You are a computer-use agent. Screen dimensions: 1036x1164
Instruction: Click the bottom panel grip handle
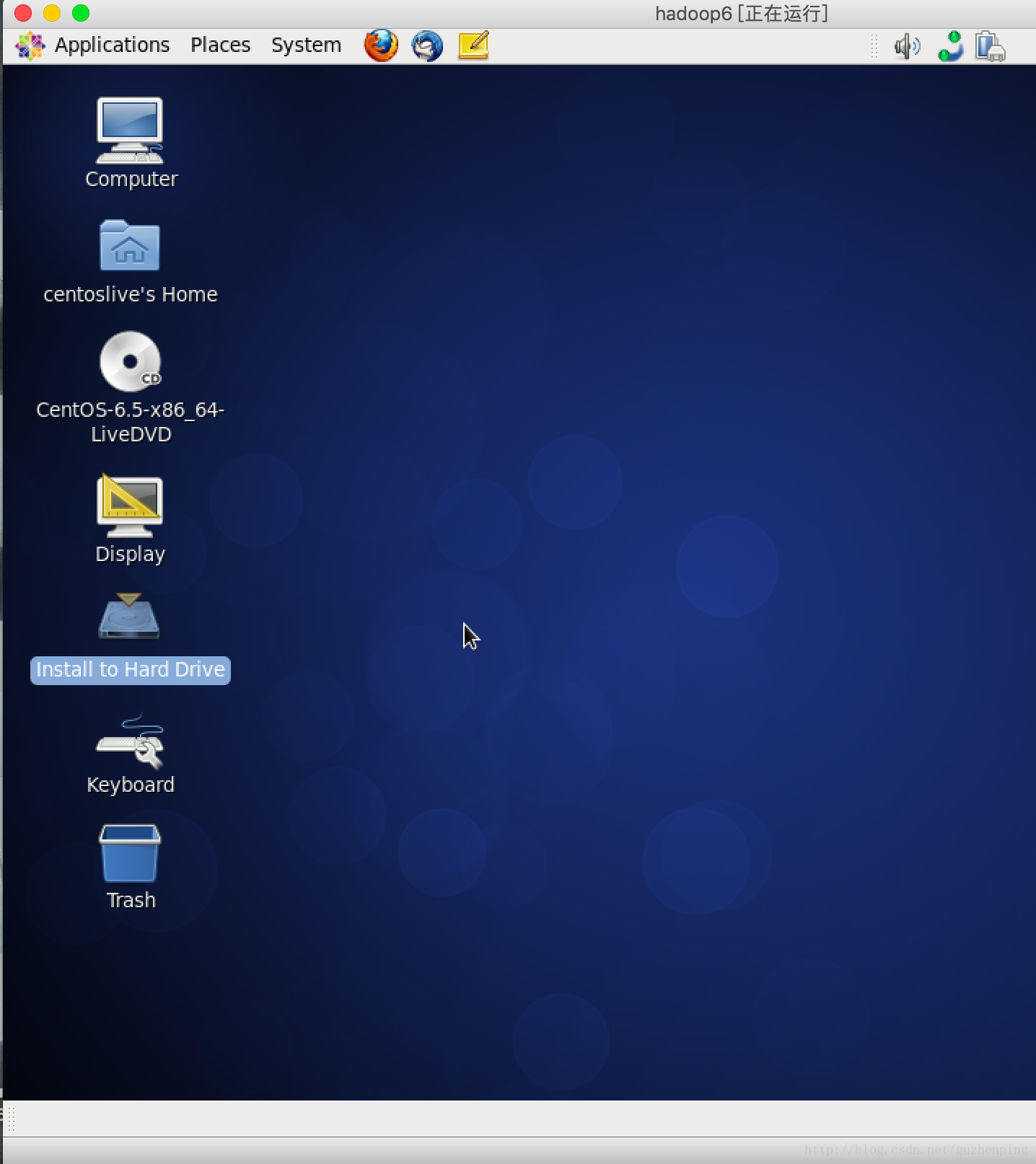pyautogui.click(x=11, y=1119)
